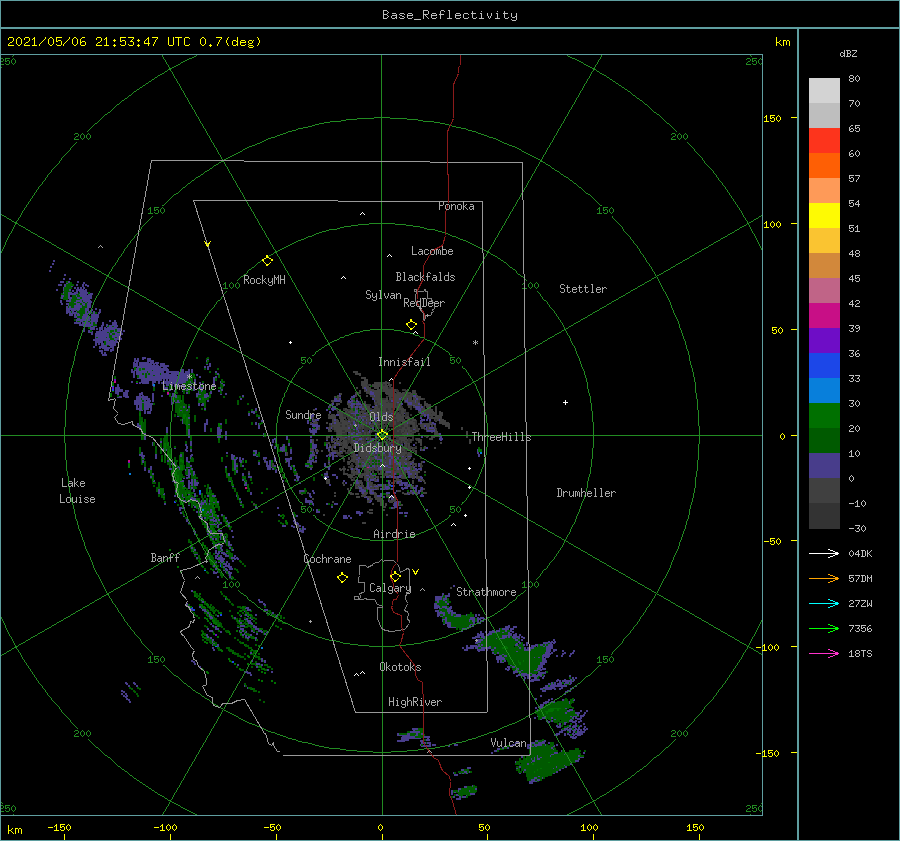
Task: Select the yellow diamond marker above RockyMH
Action: click(x=267, y=261)
